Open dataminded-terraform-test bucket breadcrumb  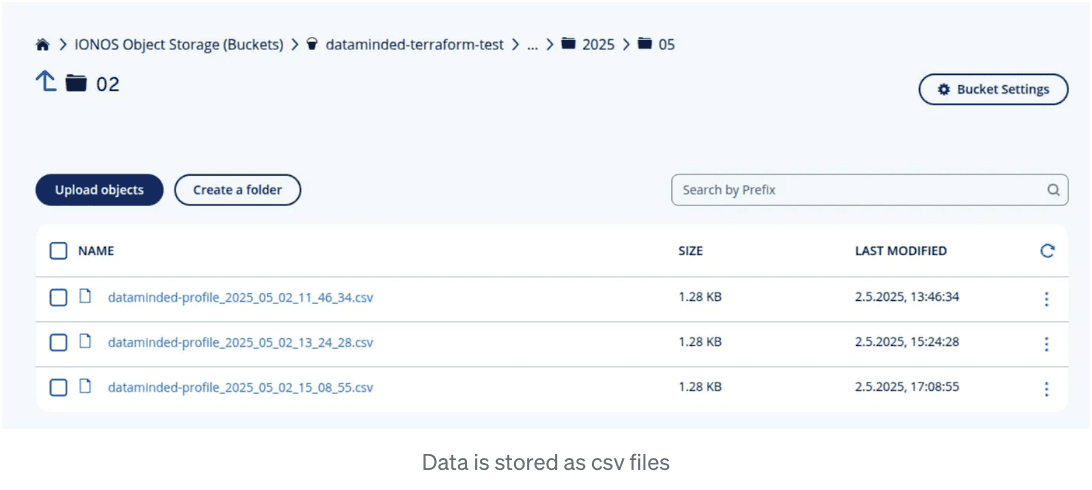coord(414,45)
